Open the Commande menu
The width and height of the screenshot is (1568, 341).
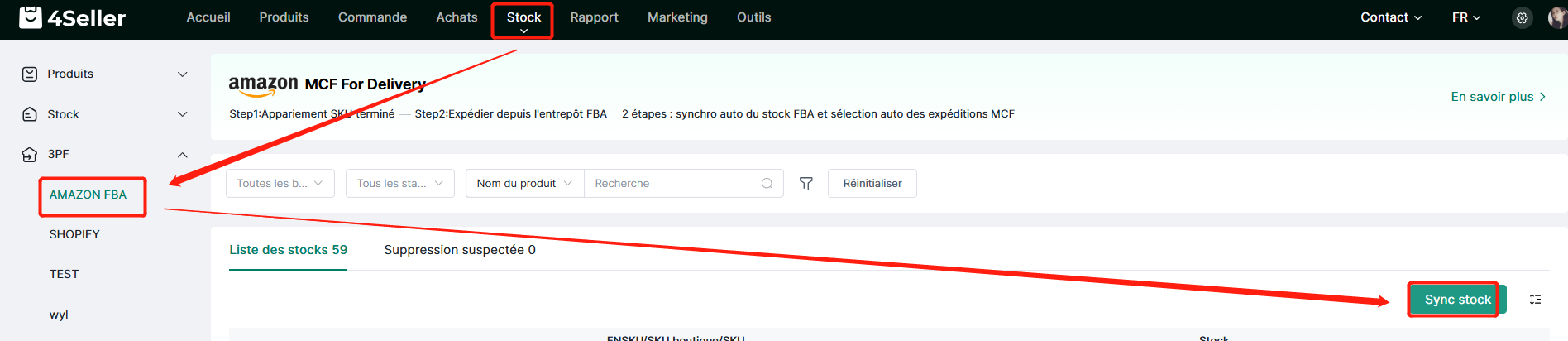point(372,17)
